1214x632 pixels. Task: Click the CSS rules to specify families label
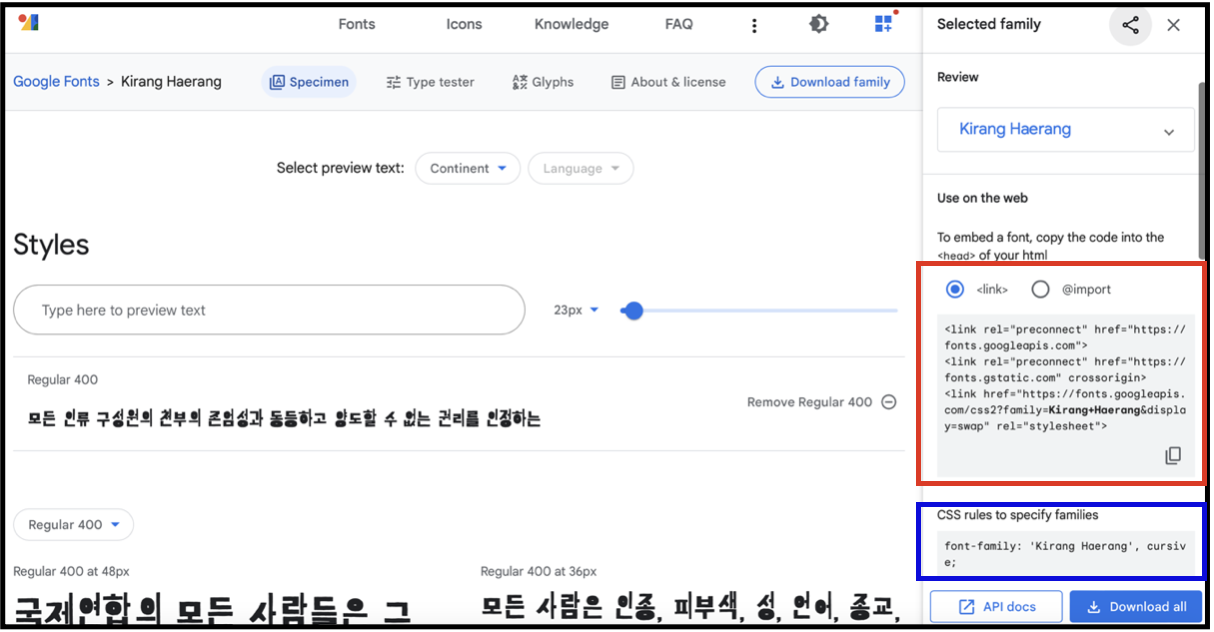pos(1018,515)
